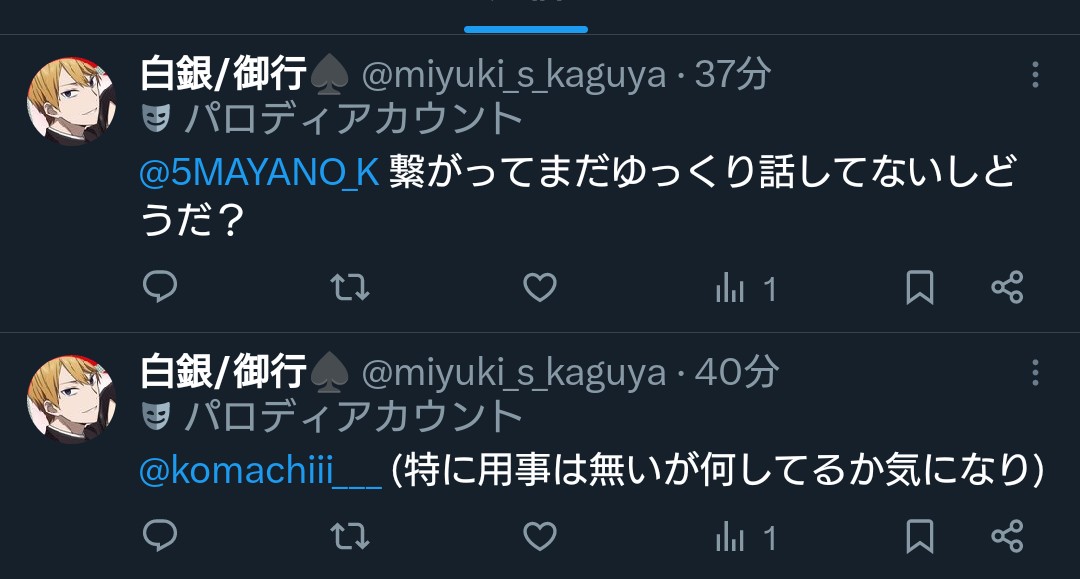The width and height of the screenshot is (1080, 579).
Task: View analytics of the 40分 tweet
Action: pyautogui.click(x=746, y=537)
